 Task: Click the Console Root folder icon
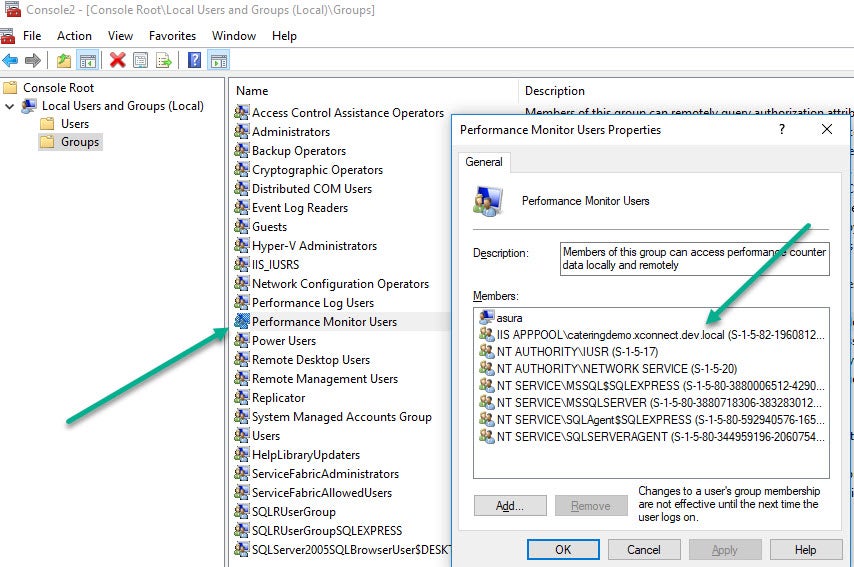coord(10,87)
